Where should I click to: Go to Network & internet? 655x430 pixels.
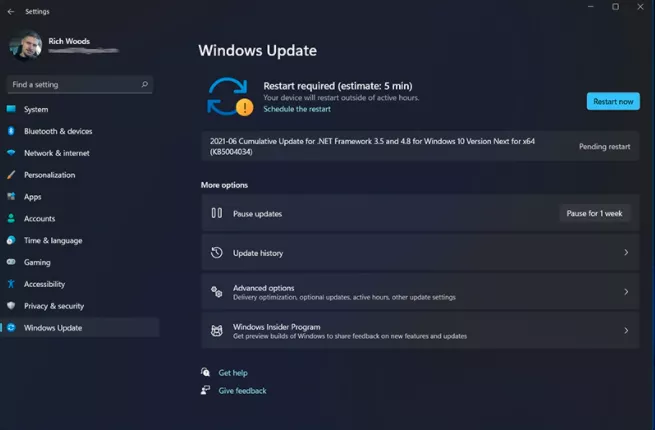(80, 153)
